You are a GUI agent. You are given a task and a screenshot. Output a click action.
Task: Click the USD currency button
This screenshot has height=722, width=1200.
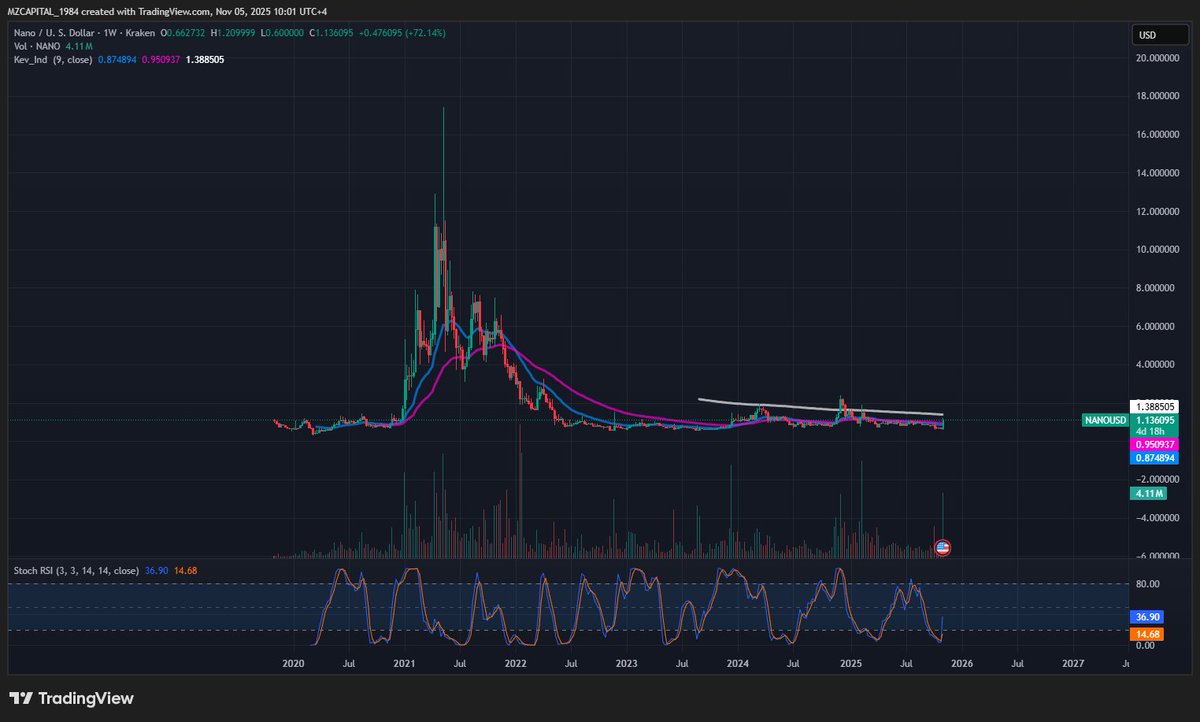click(x=1158, y=34)
